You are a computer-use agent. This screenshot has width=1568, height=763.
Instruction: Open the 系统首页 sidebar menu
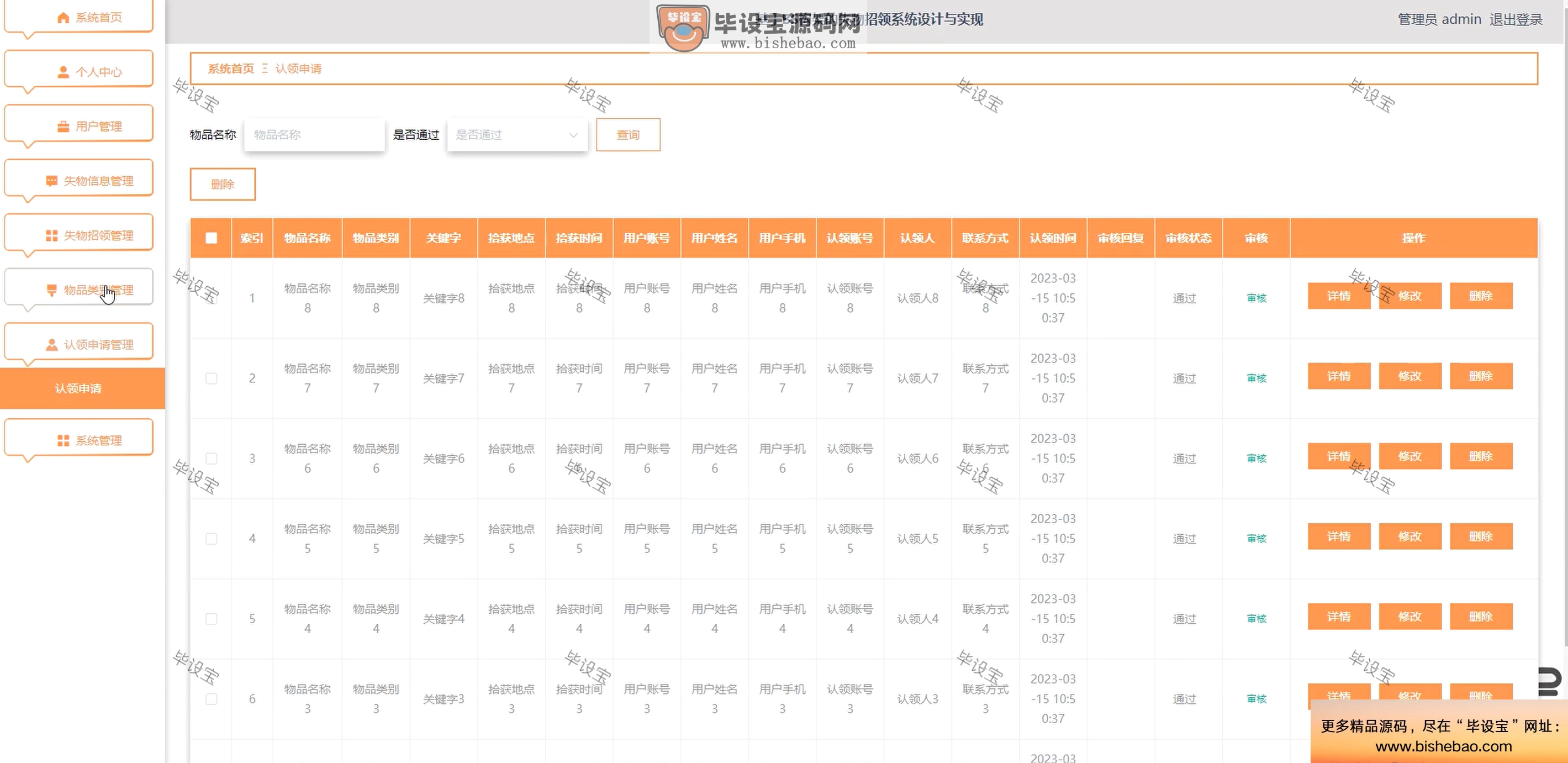pos(78,17)
